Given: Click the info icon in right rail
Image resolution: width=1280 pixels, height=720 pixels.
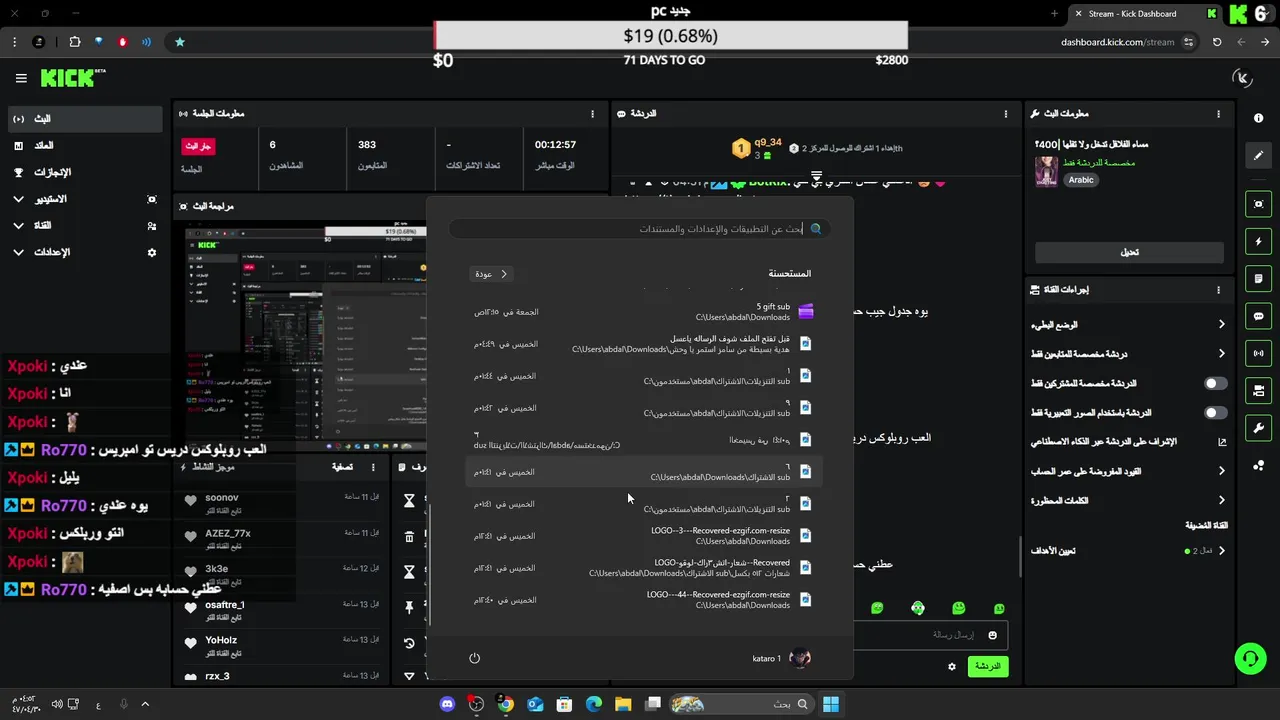Looking at the screenshot, I should click(1258, 118).
